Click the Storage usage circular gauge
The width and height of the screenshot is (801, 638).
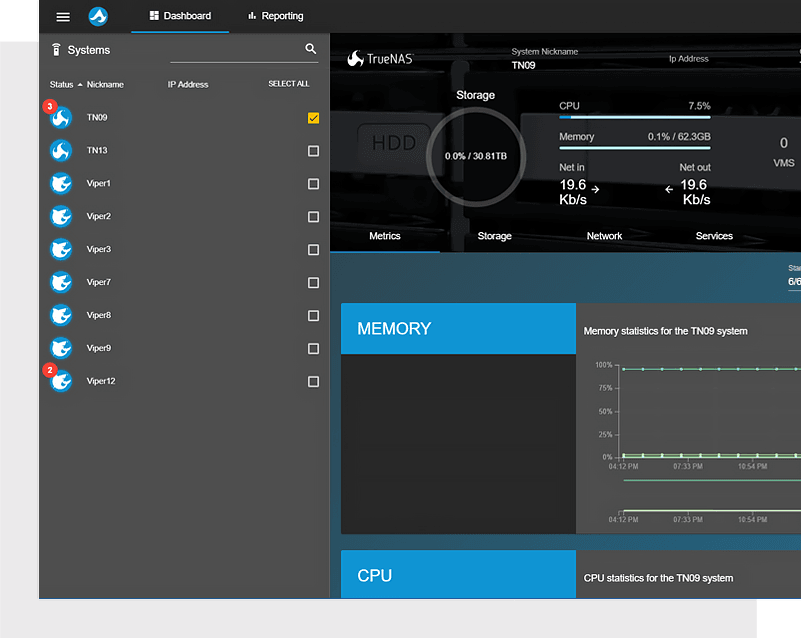(476, 157)
